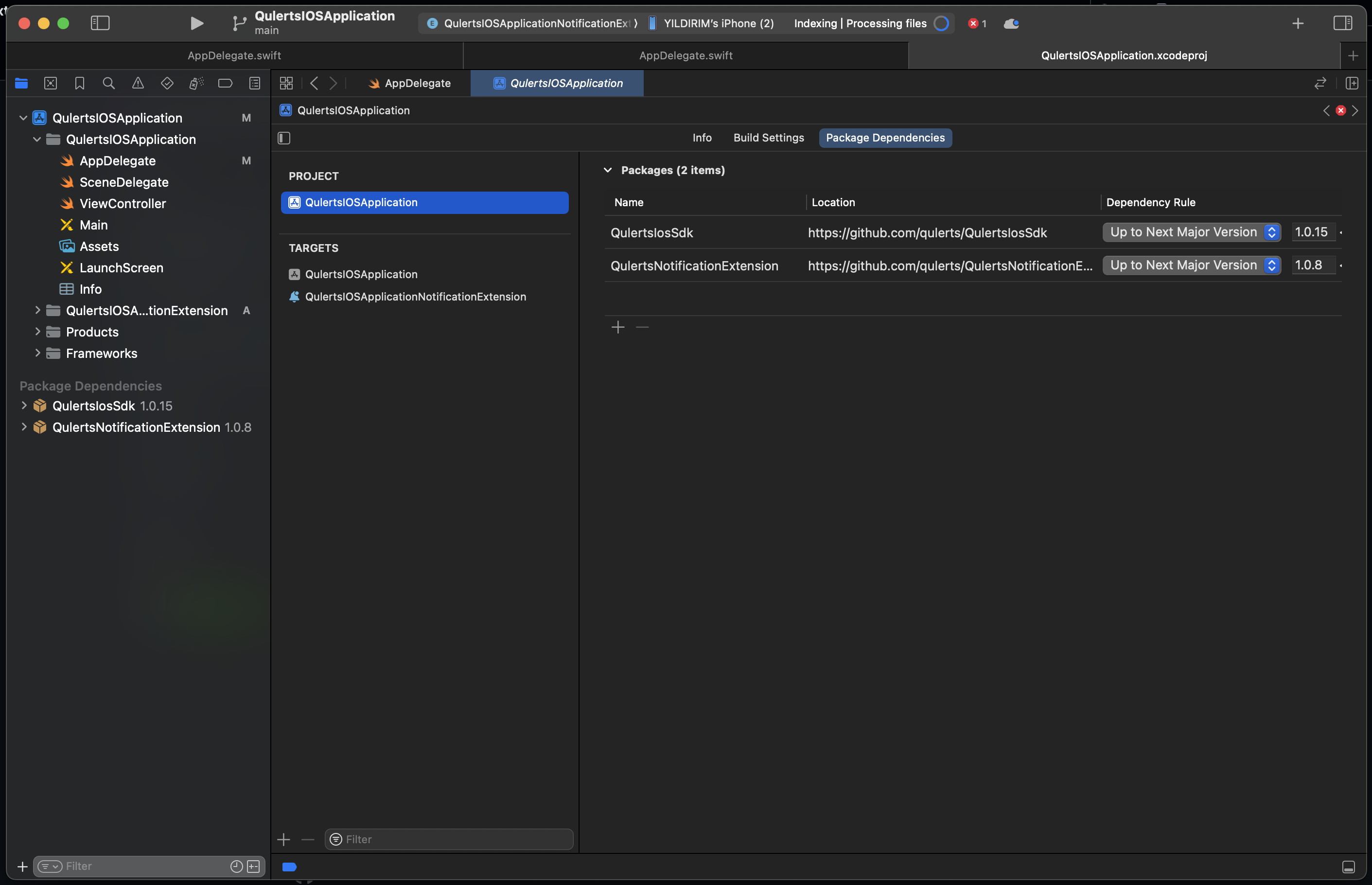Screen dimensions: 1372x885
Task: Switch to the first AppDelegate.swift window tab
Action: 234,55
